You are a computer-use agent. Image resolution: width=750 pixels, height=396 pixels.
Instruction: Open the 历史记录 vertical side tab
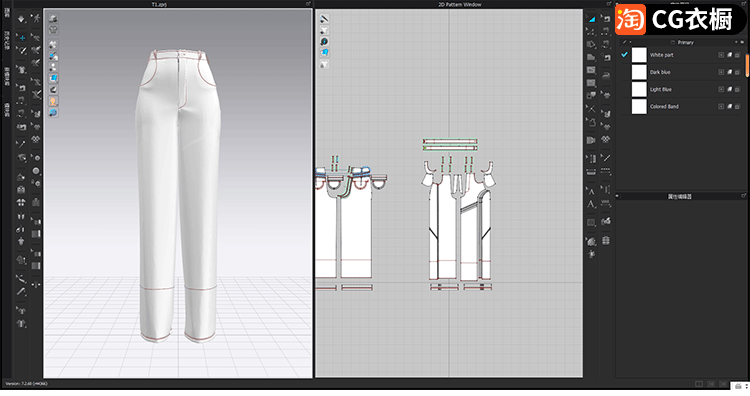pos(7,41)
